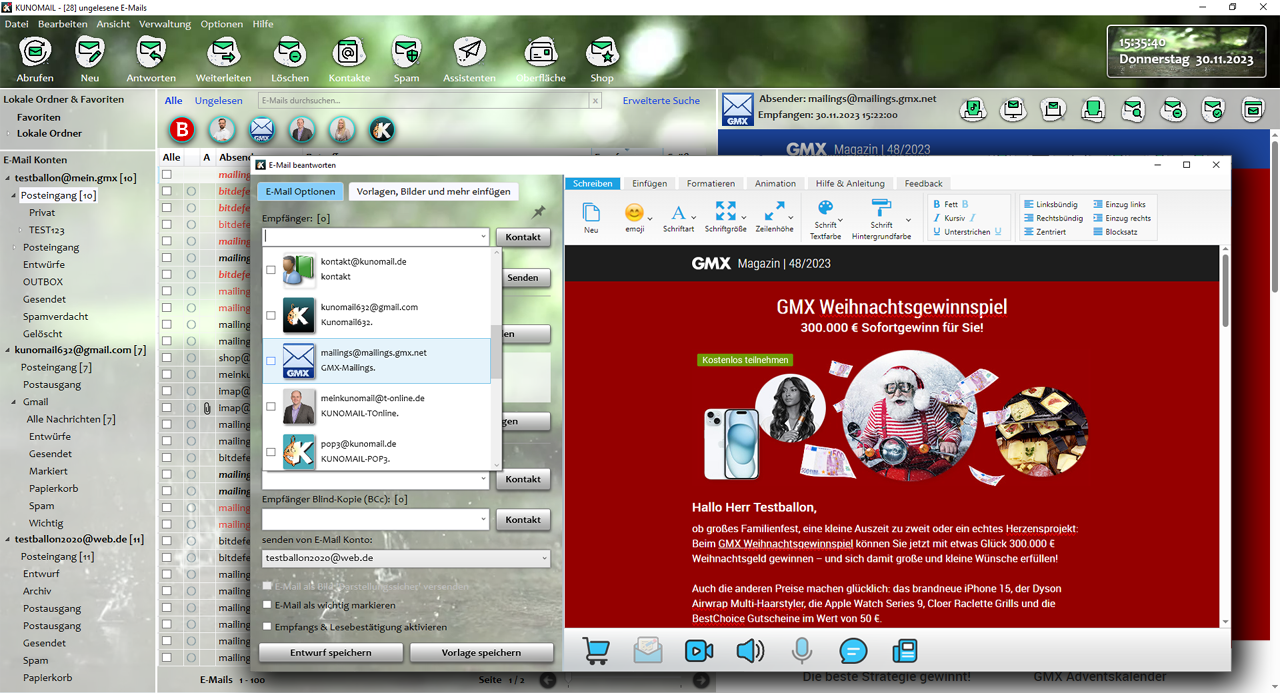
Task: Open the Schriftart font dropdown
Action: click(694, 218)
